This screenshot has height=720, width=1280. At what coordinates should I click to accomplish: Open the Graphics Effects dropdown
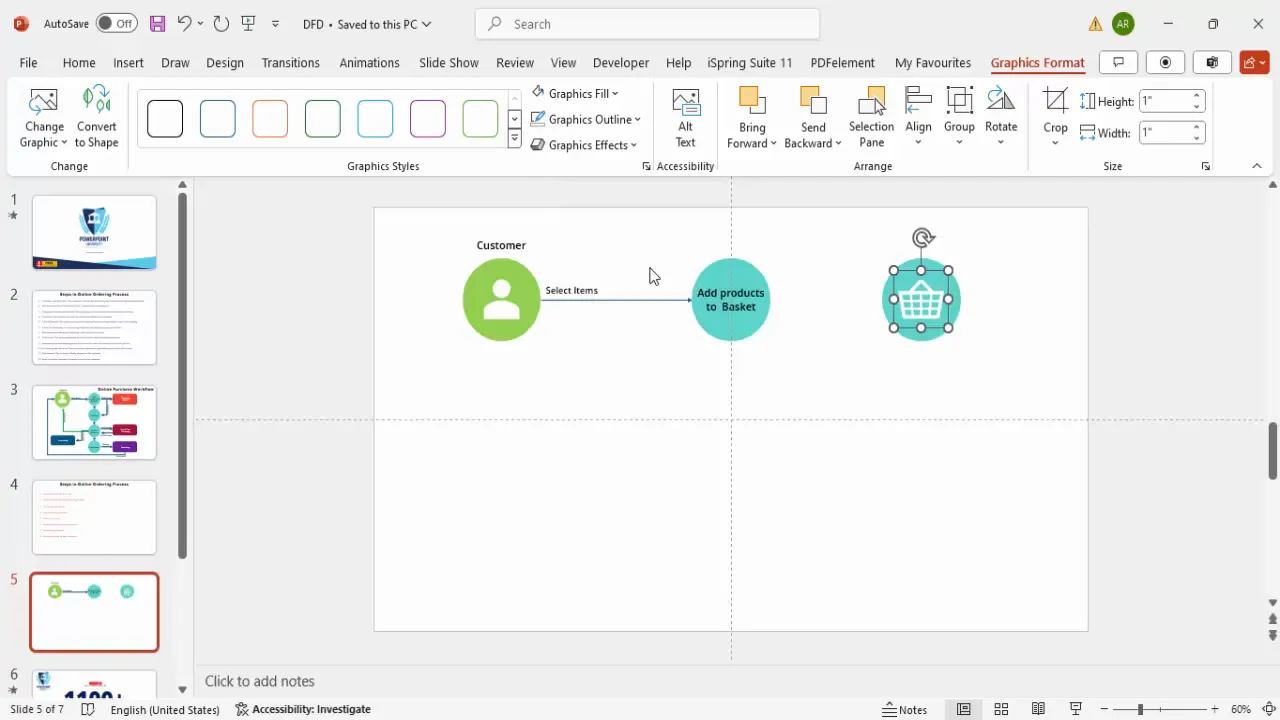(x=584, y=145)
